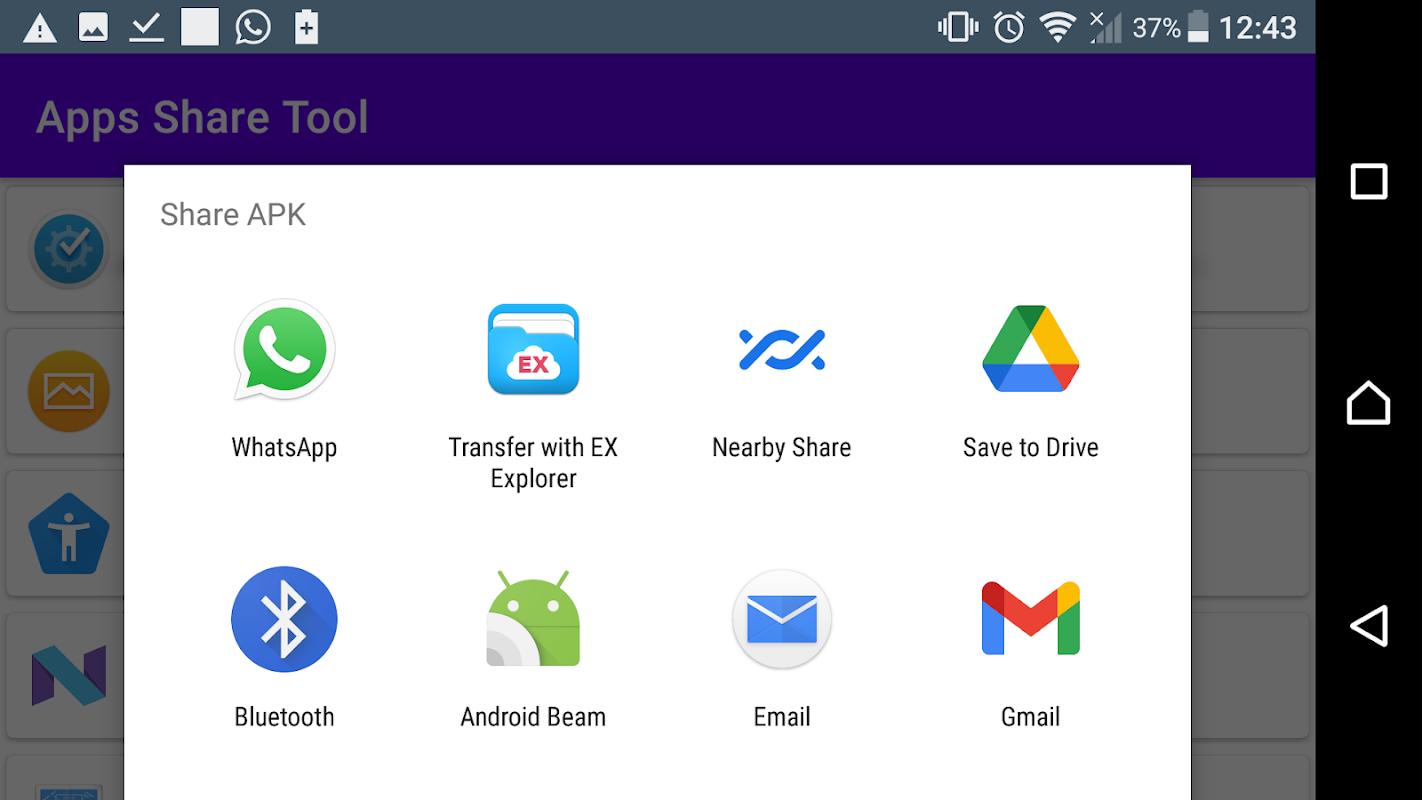Tap download-complete checkmark icon in status bar
1422x800 pixels.
pos(147,28)
